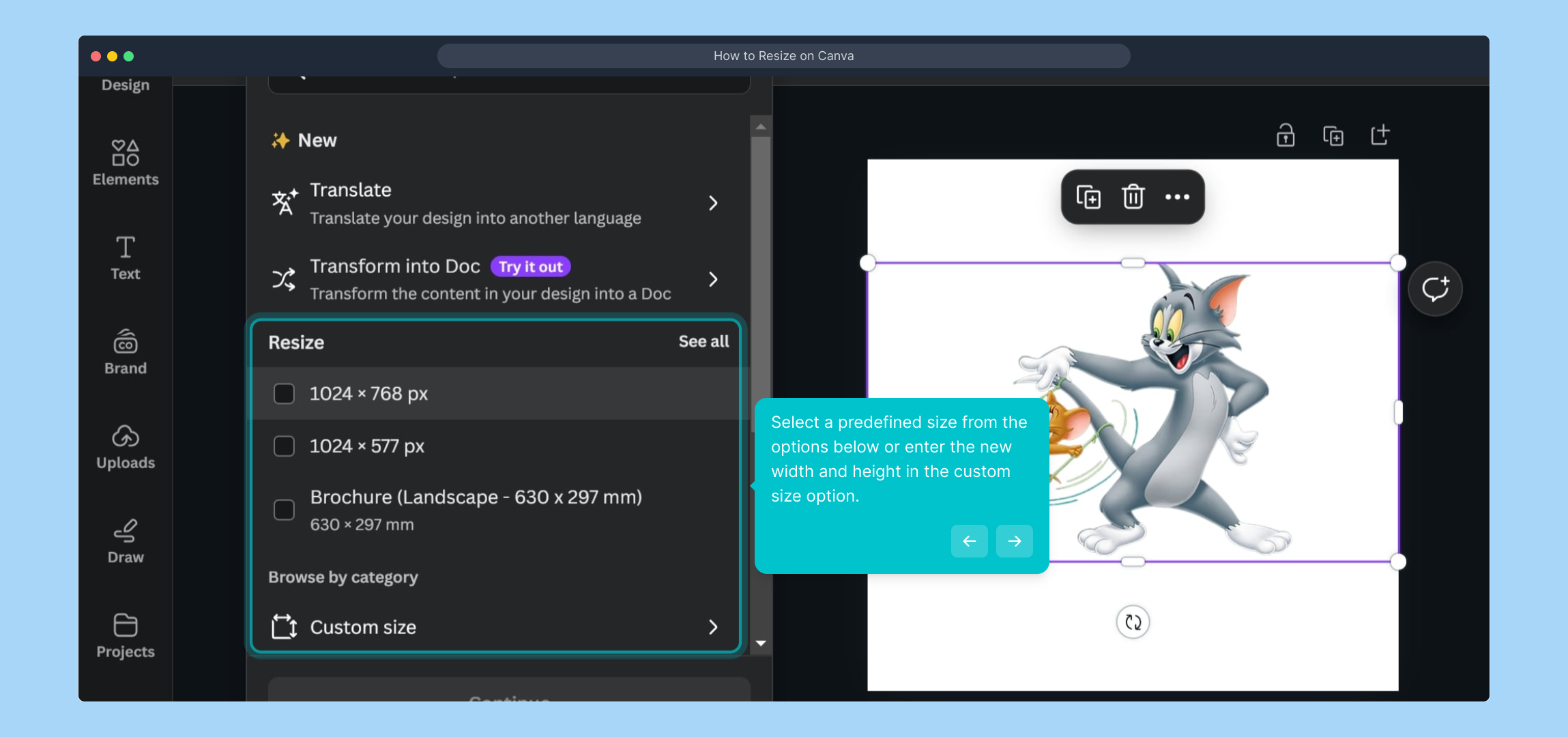The image size is (1568, 737).
Task: Click the add comment bubble icon
Action: (1435, 289)
